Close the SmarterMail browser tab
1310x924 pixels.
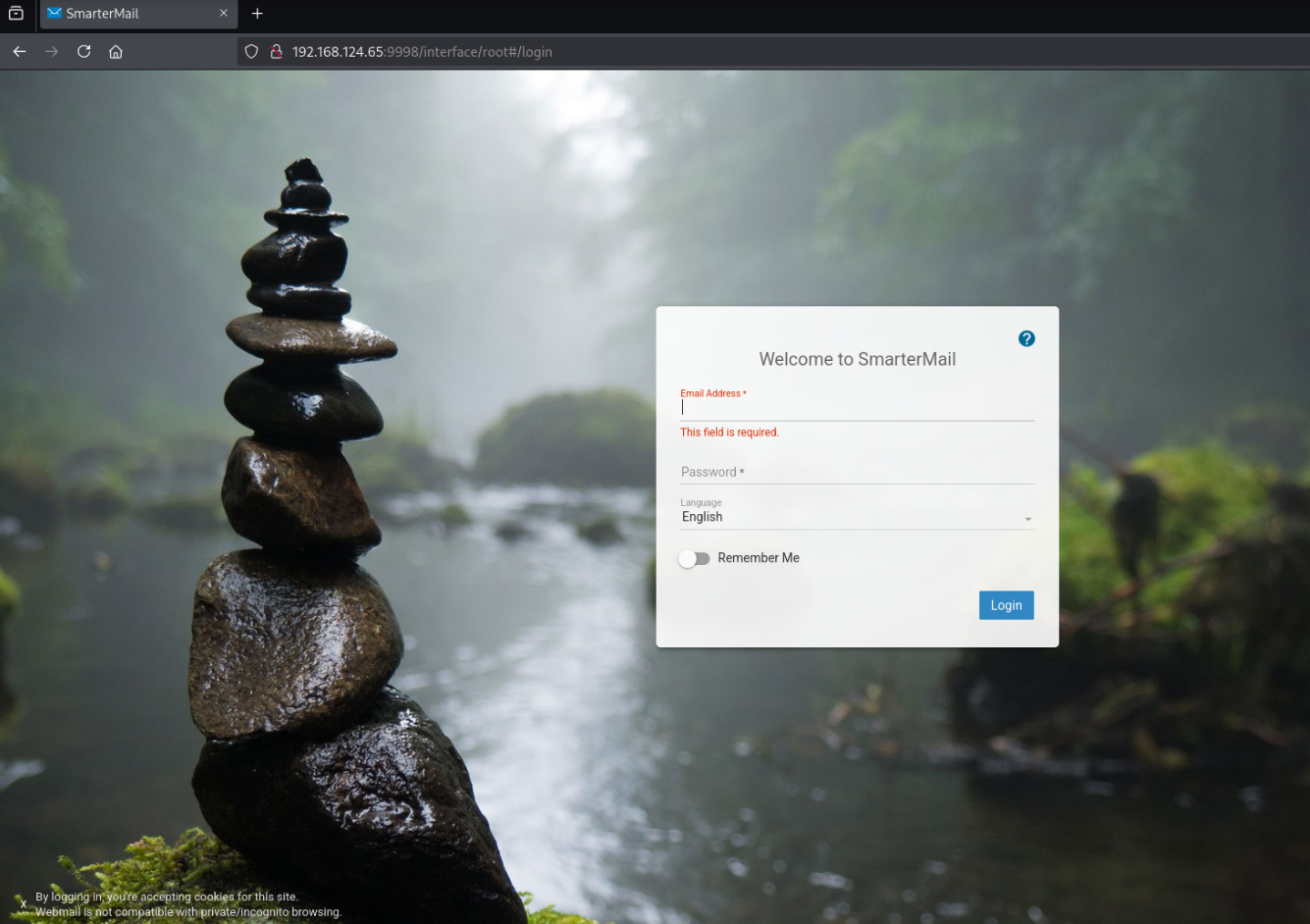(224, 14)
